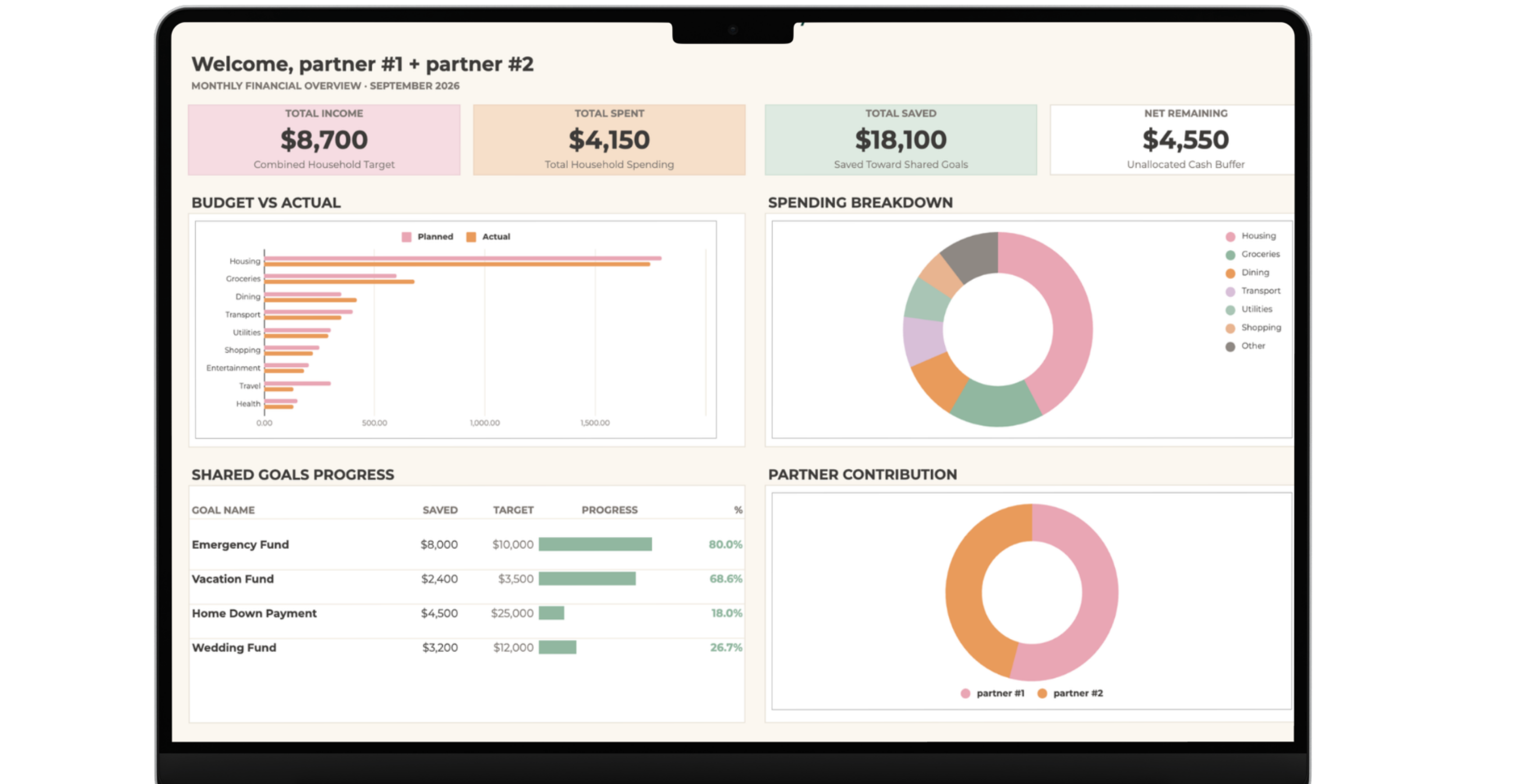Click the partner #1 legend dot
Viewport: 1519px width, 784px height.
tap(965, 693)
